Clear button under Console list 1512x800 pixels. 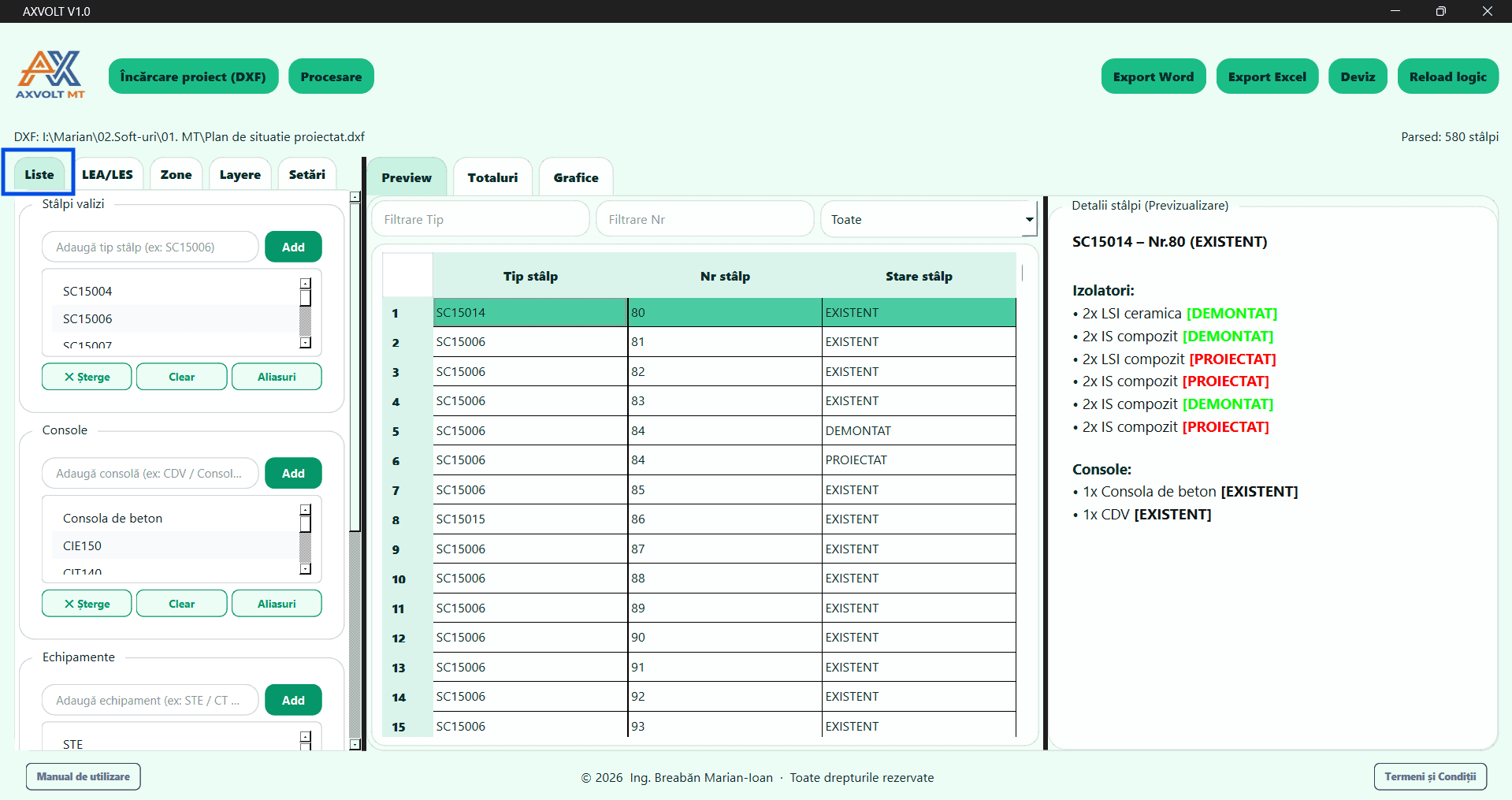pos(182,604)
